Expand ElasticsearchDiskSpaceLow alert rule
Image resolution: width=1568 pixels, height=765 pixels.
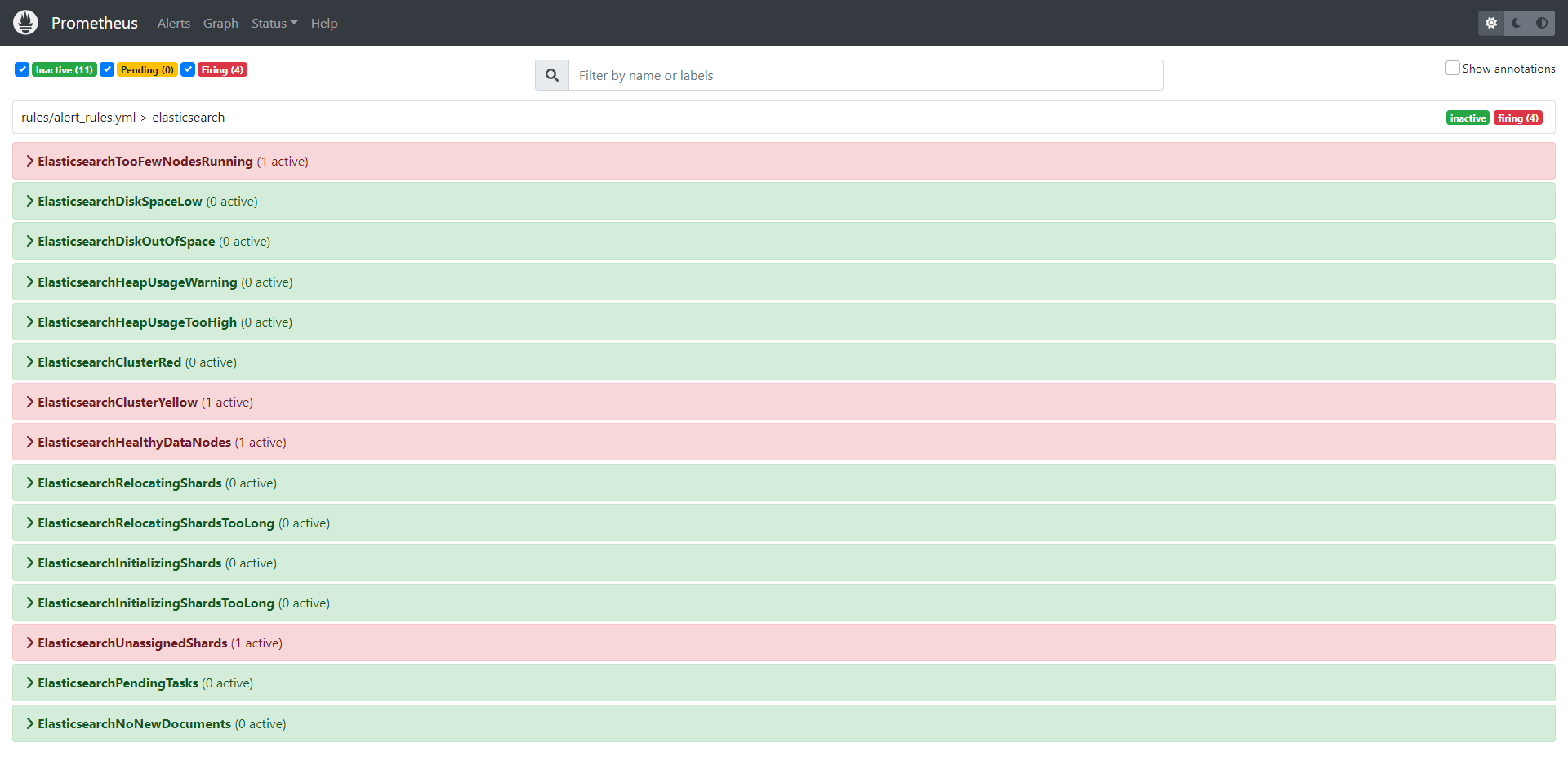pos(784,201)
